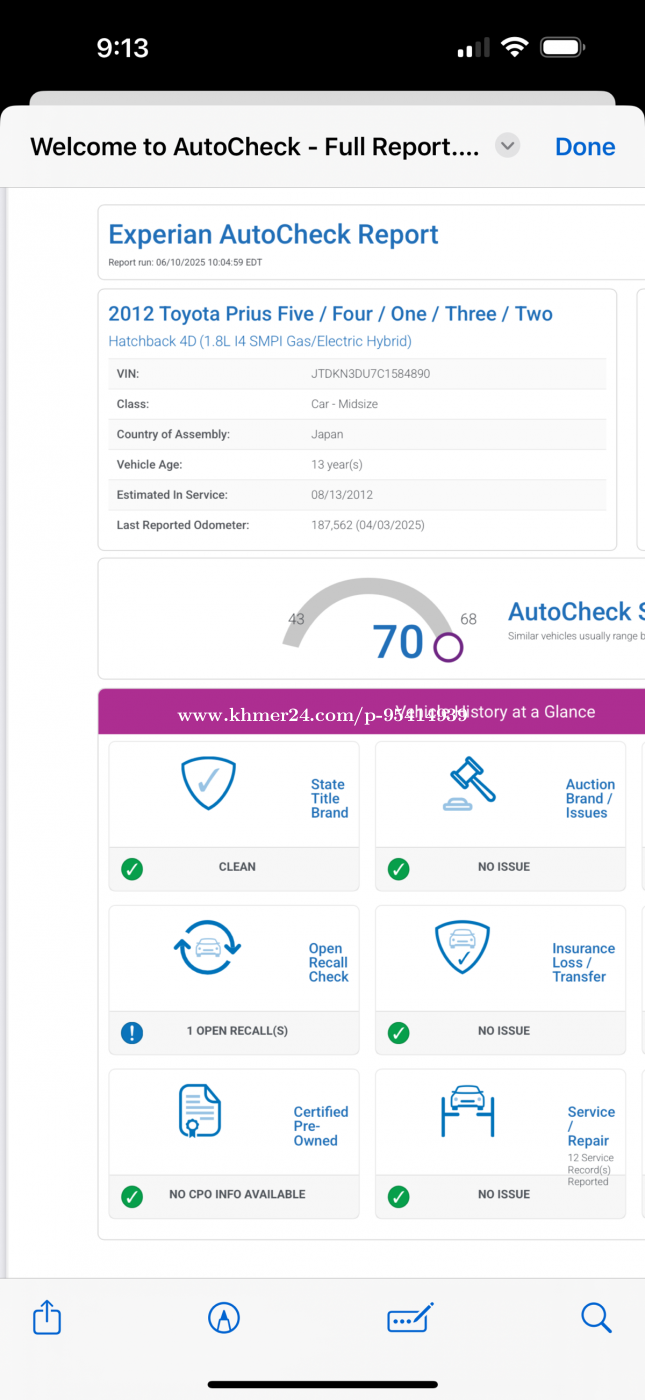The width and height of the screenshot is (645, 1400).
Task: Open the document title dropdown chevron
Action: coord(508,146)
